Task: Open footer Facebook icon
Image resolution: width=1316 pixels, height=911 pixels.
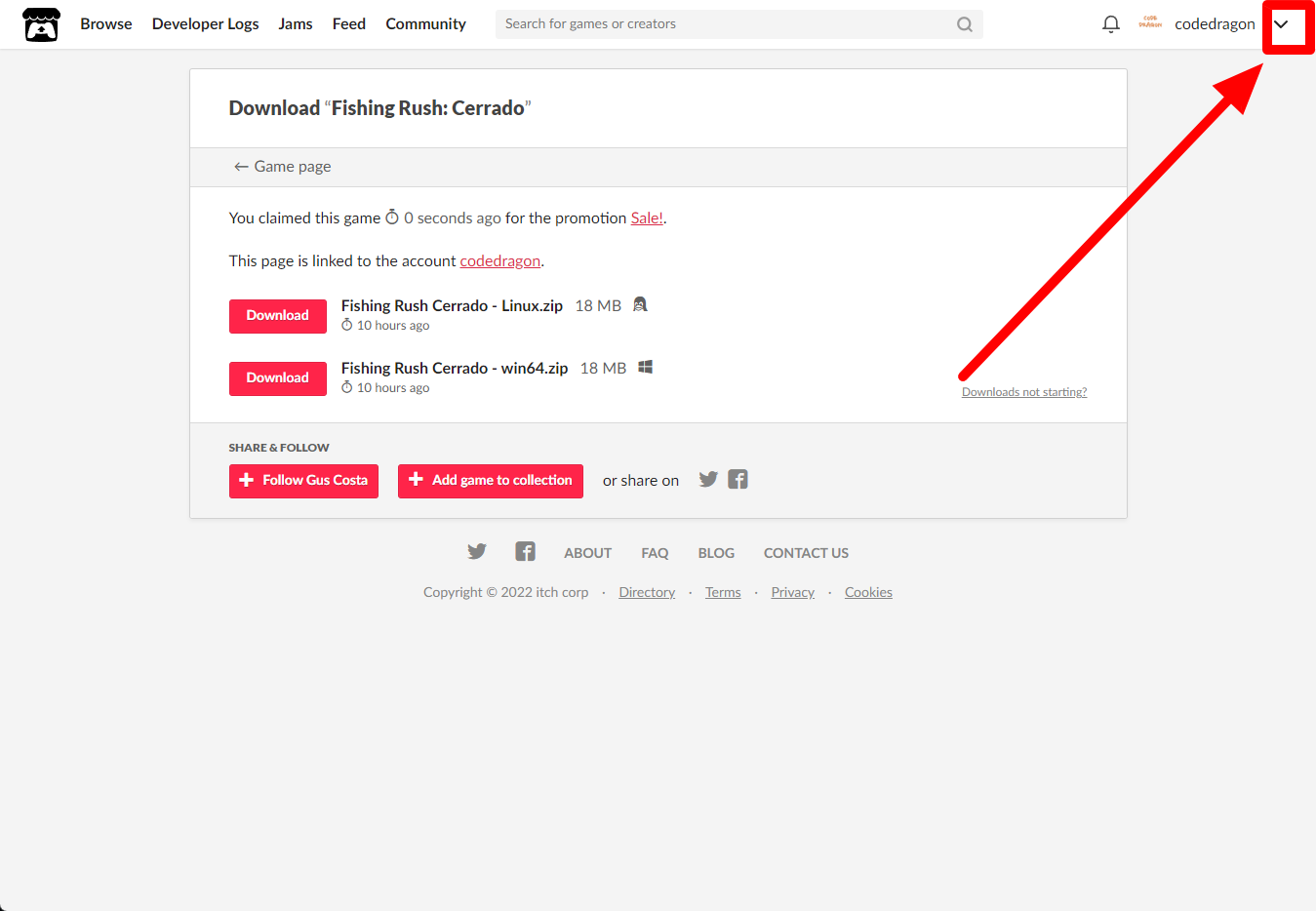Action: 526,552
